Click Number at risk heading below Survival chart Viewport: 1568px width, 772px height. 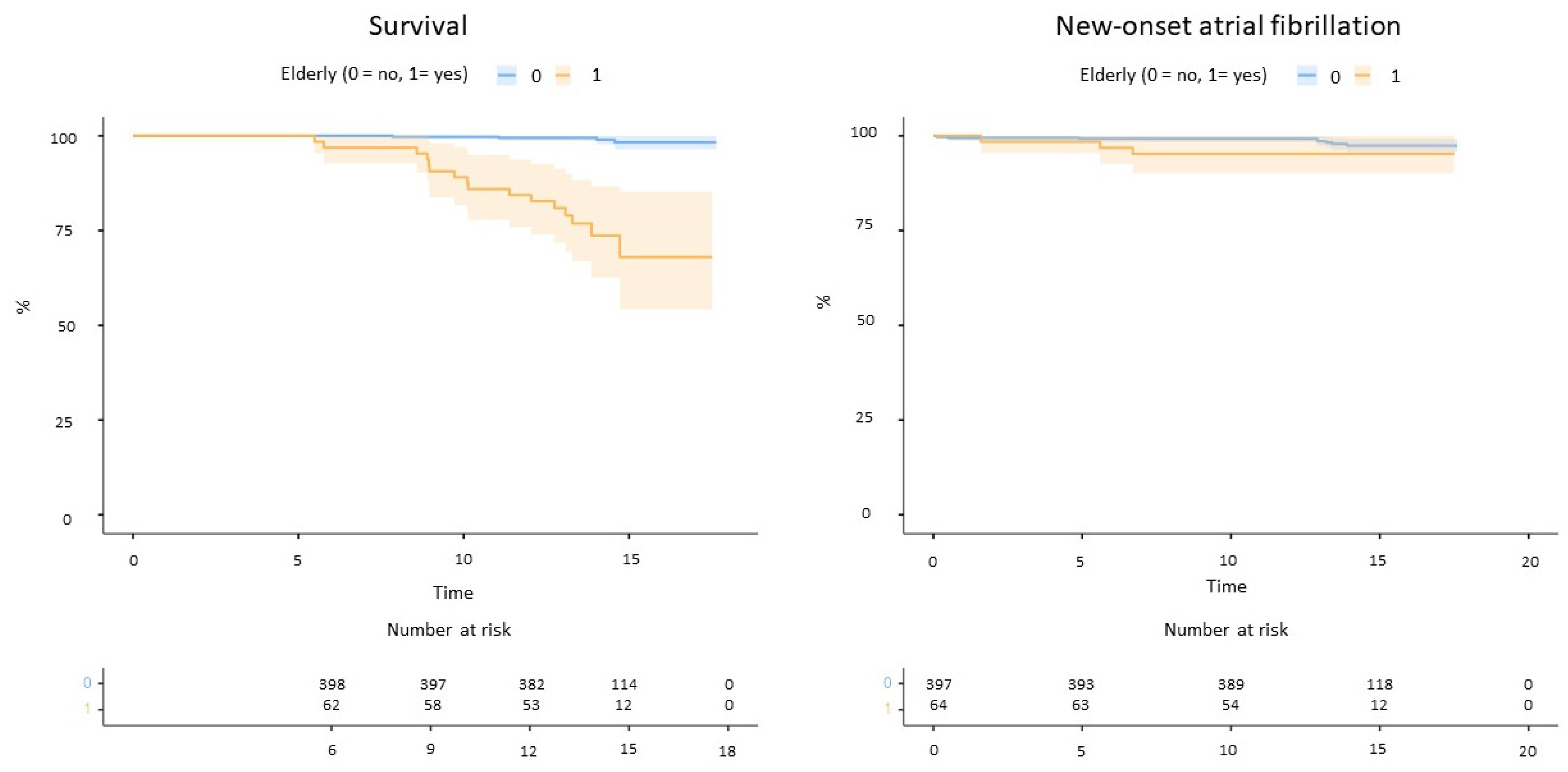point(449,630)
